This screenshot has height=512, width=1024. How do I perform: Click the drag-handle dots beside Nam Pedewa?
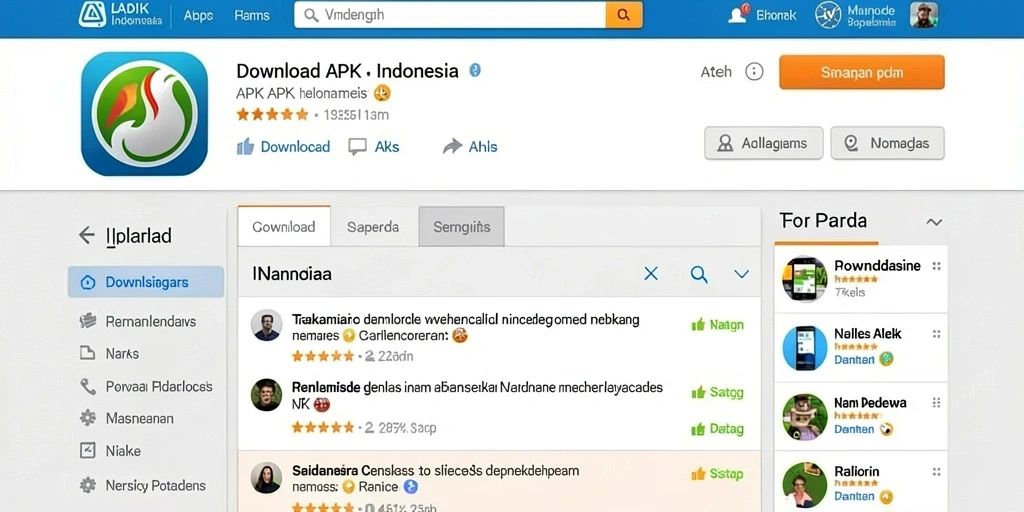pos(936,403)
